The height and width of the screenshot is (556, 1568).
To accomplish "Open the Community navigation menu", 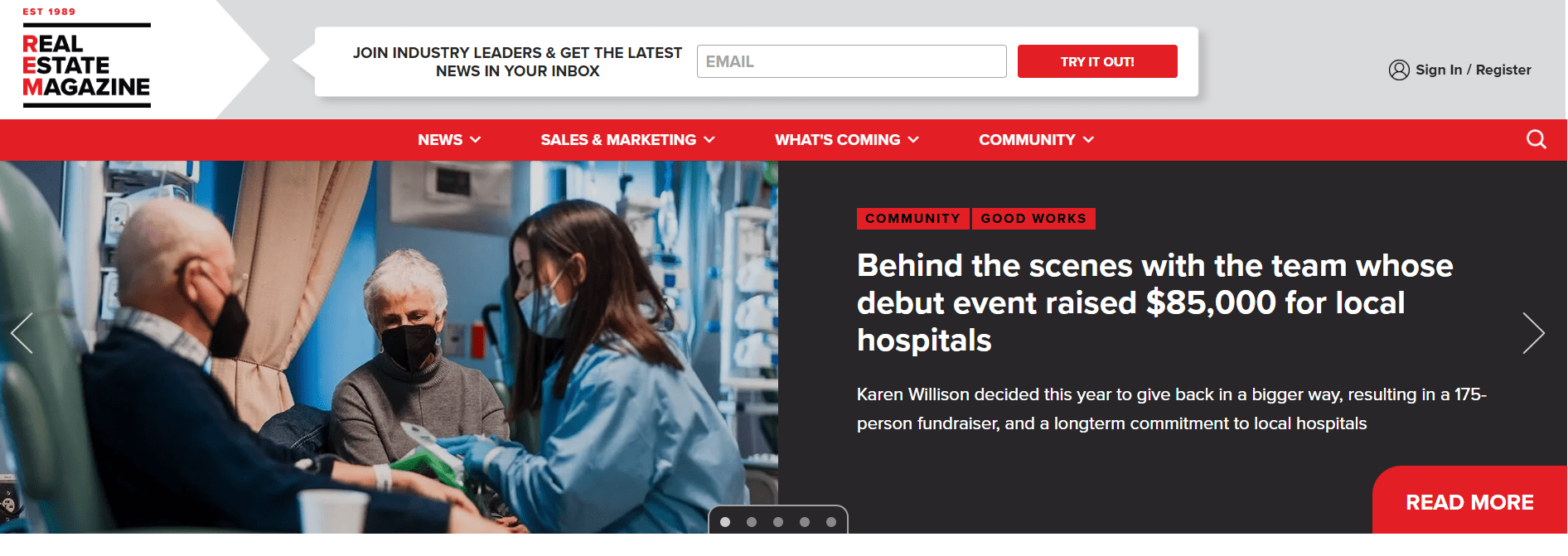I will point(1036,140).
